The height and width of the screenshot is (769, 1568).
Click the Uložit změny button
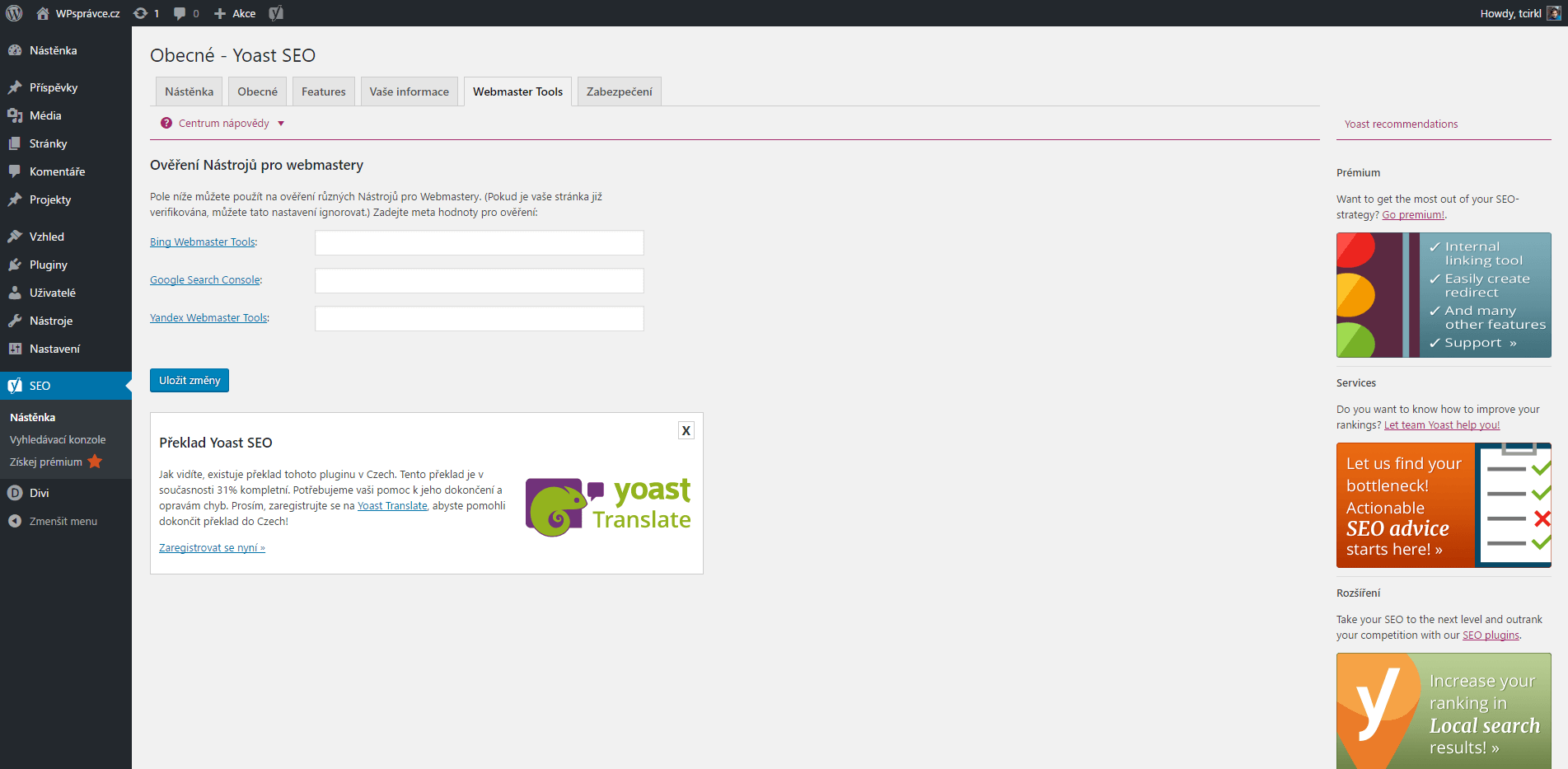click(x=190, y=380)
